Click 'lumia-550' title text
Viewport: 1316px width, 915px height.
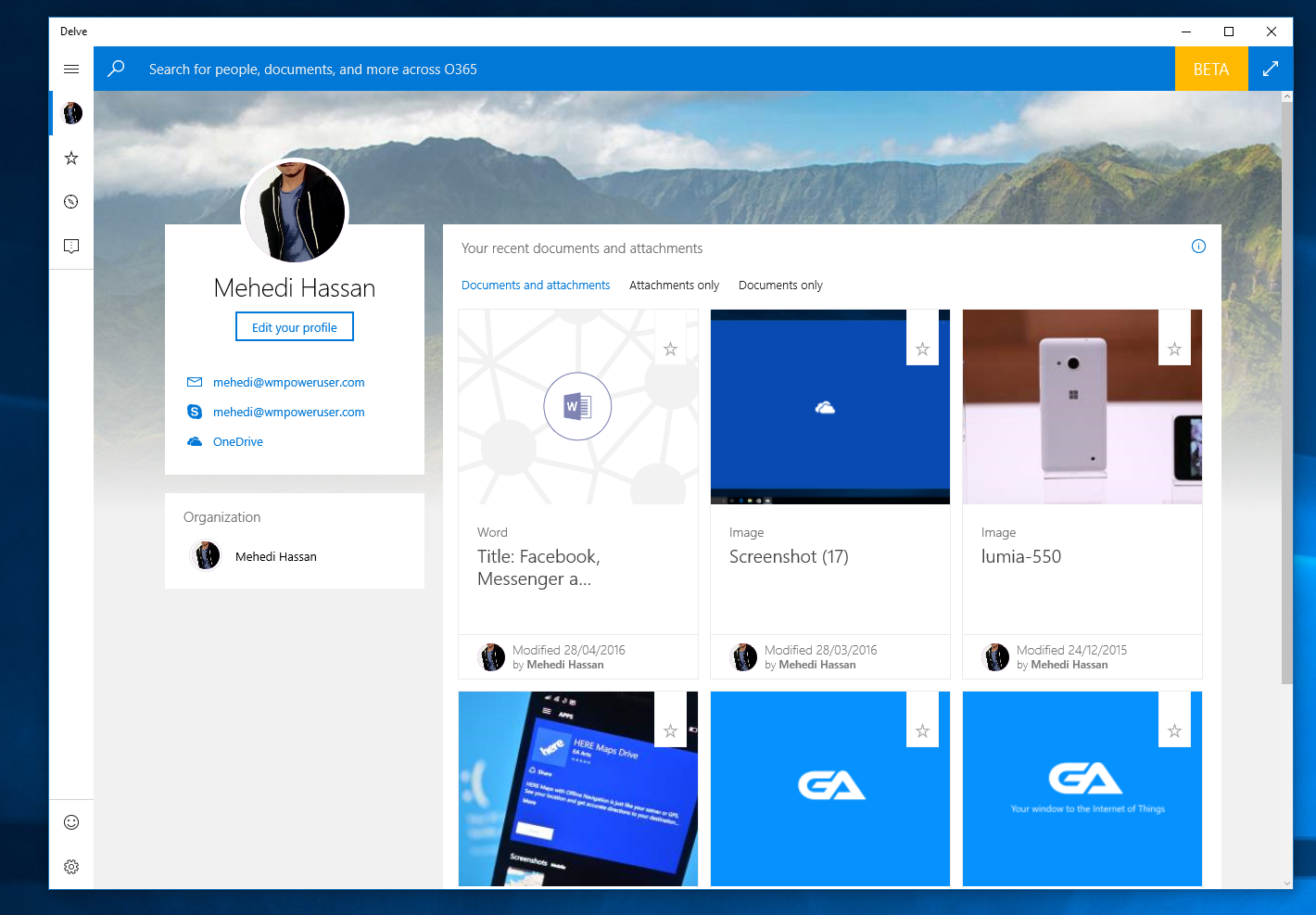(x=1021, y=556)
